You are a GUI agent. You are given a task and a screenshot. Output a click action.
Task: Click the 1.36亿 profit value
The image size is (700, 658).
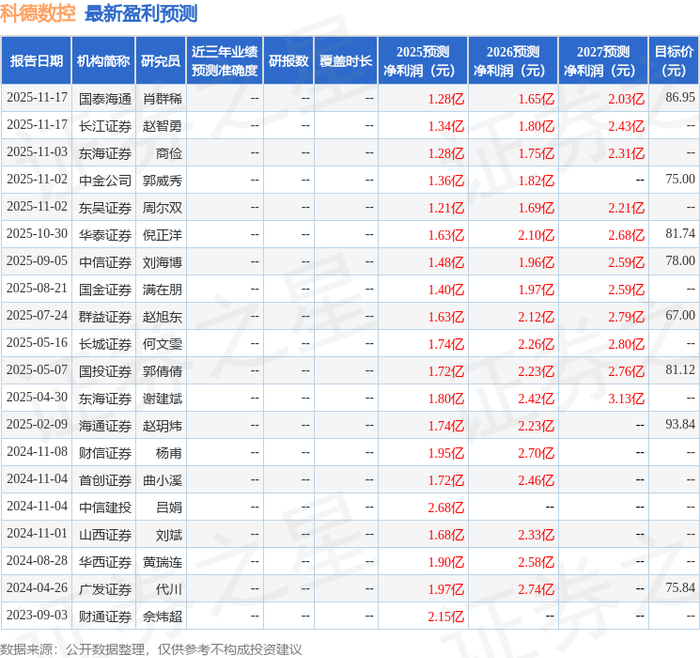(446, 181)
